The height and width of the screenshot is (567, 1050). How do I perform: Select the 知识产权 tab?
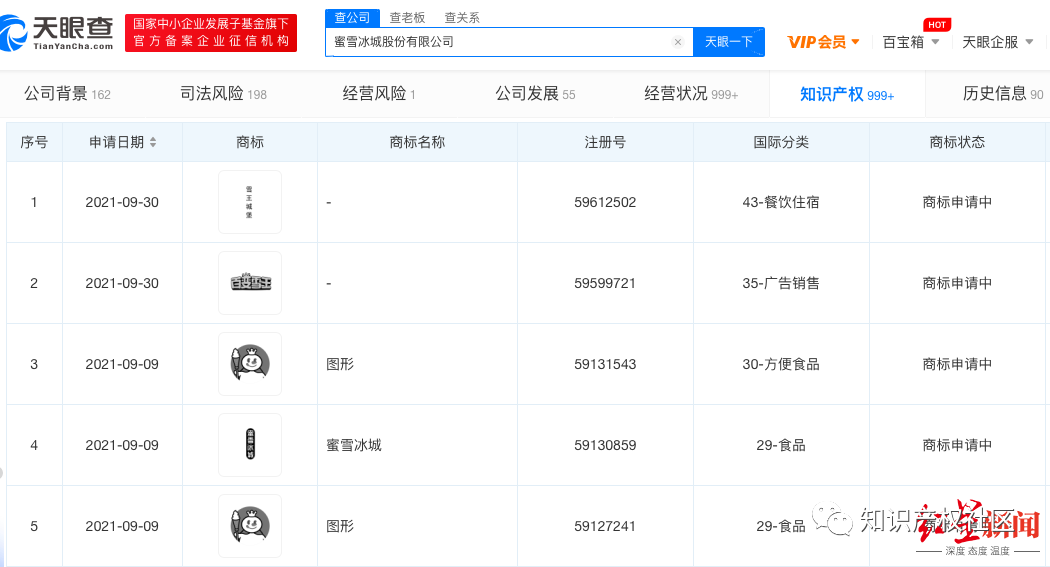pyautogui.click(x=846, y=94)
